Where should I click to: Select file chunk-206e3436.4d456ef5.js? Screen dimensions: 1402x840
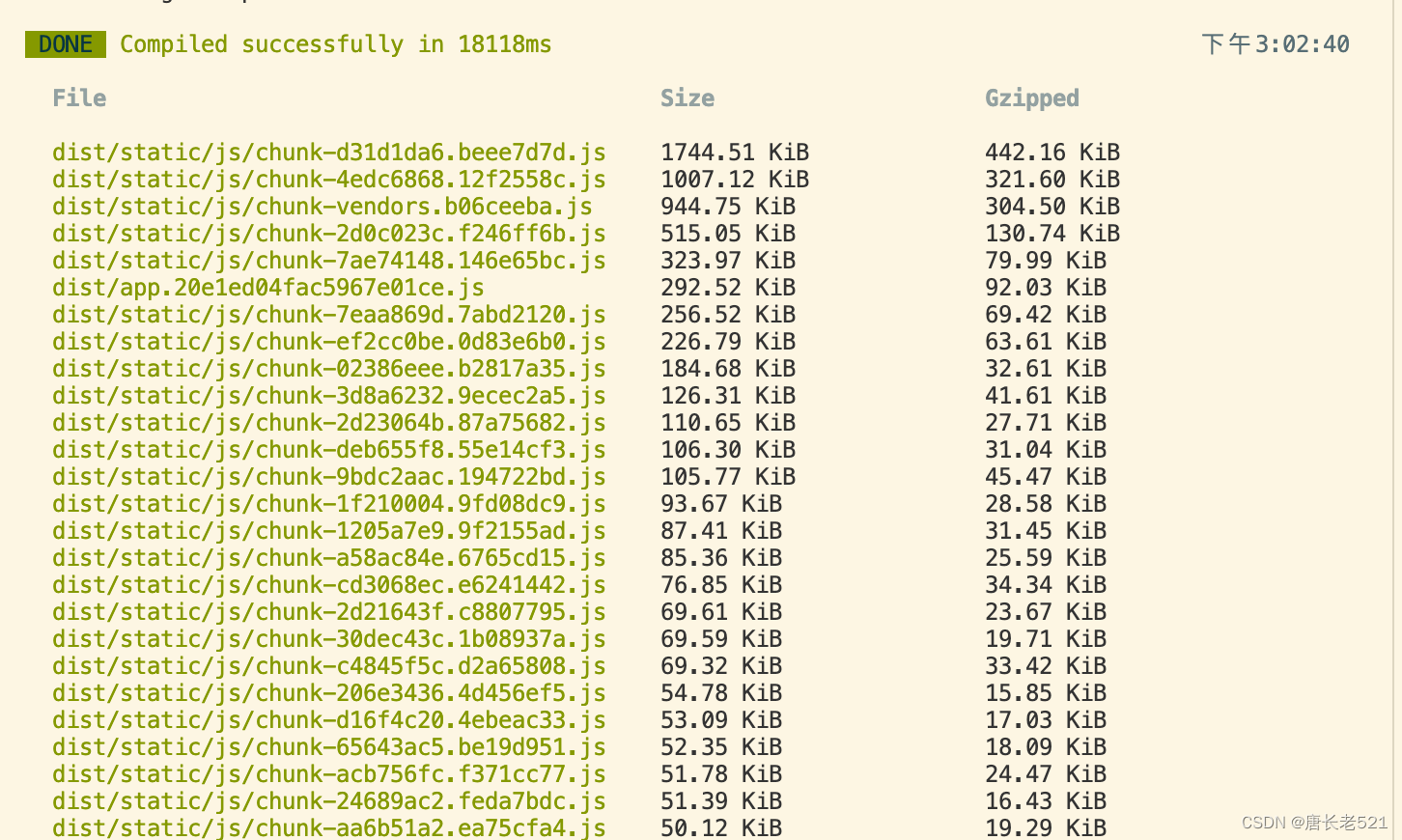[x=329, y=693]
